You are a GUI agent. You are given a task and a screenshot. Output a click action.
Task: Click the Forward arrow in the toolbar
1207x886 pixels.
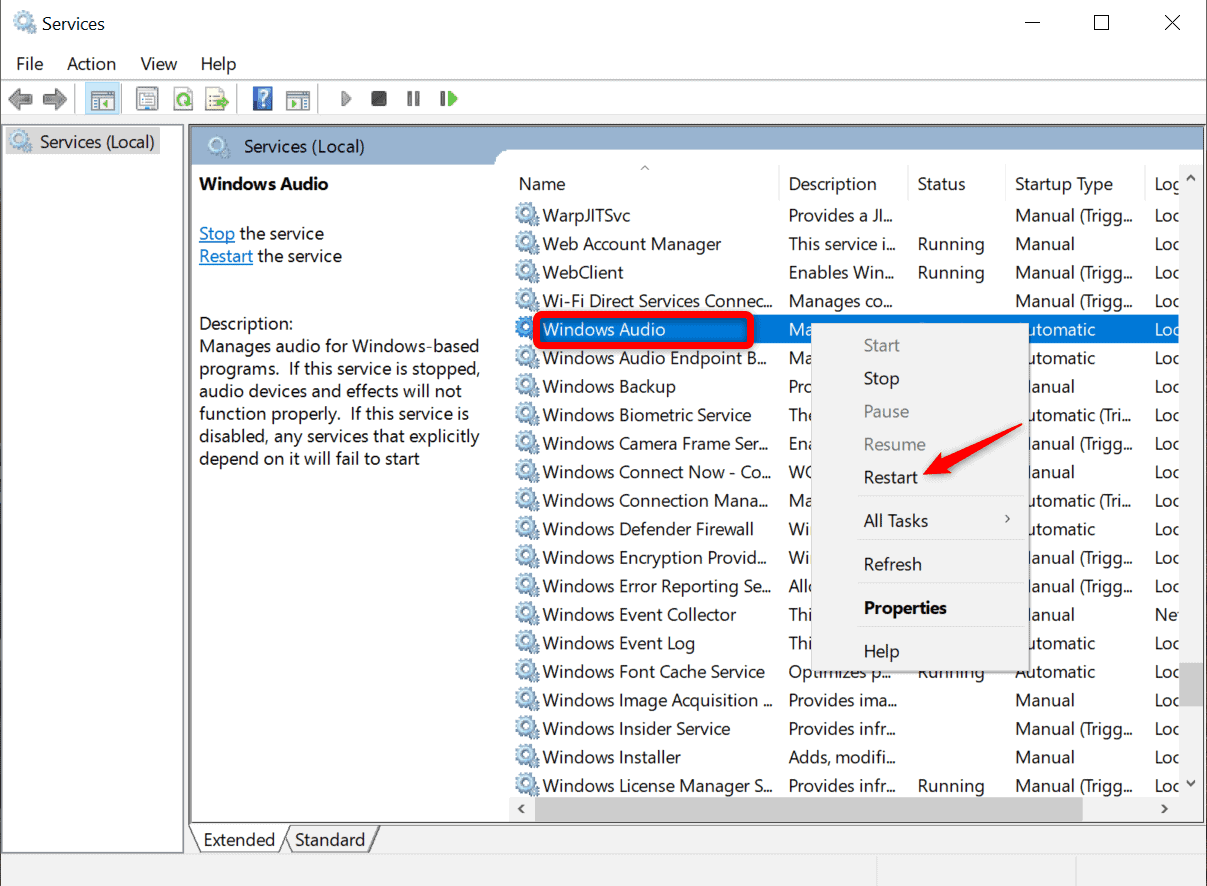[x=55, y=99]
